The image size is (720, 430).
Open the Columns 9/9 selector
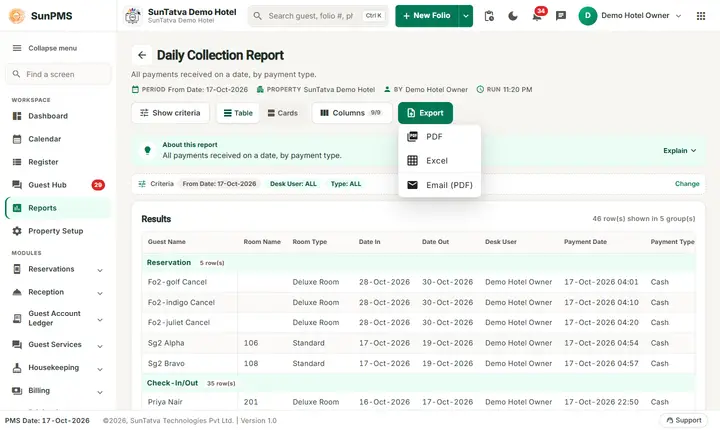(x=352, y=113)
